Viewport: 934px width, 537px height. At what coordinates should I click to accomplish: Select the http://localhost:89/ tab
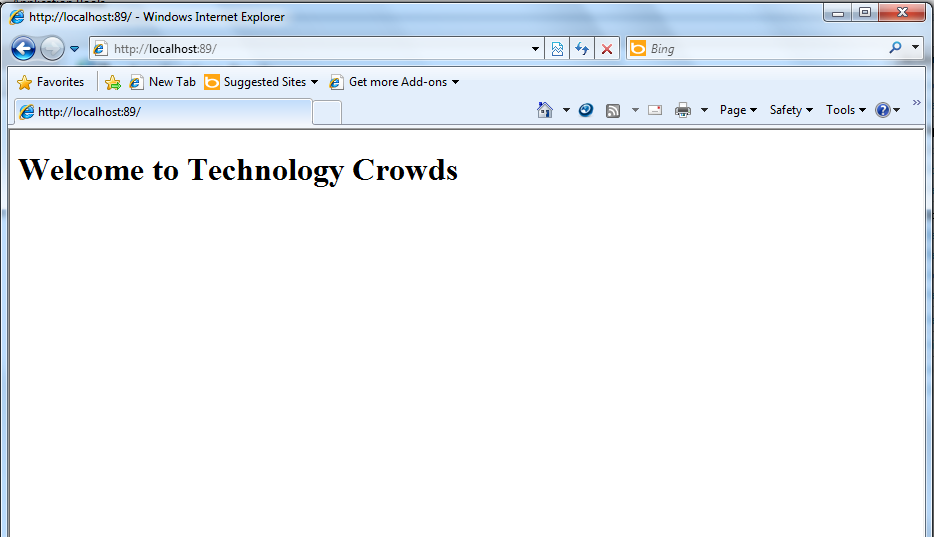(x=161, y=112)
